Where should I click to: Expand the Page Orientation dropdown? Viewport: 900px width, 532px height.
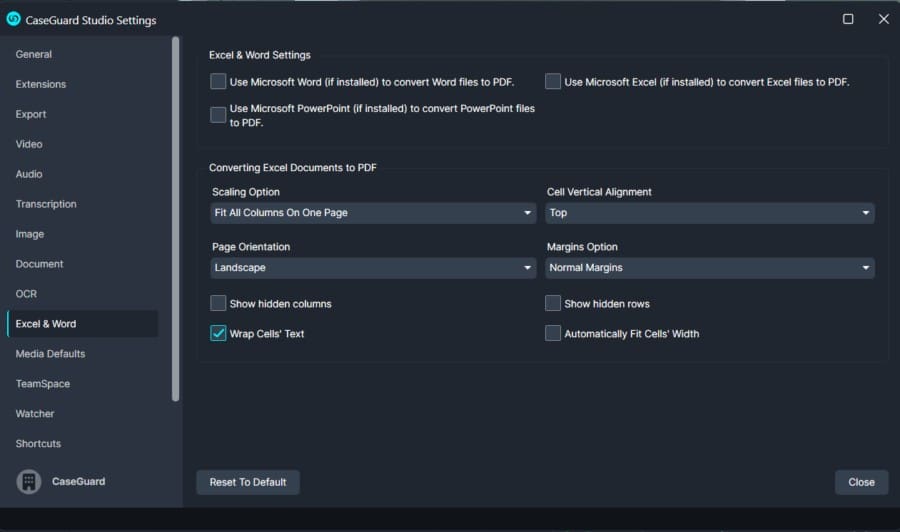[373, 268]
